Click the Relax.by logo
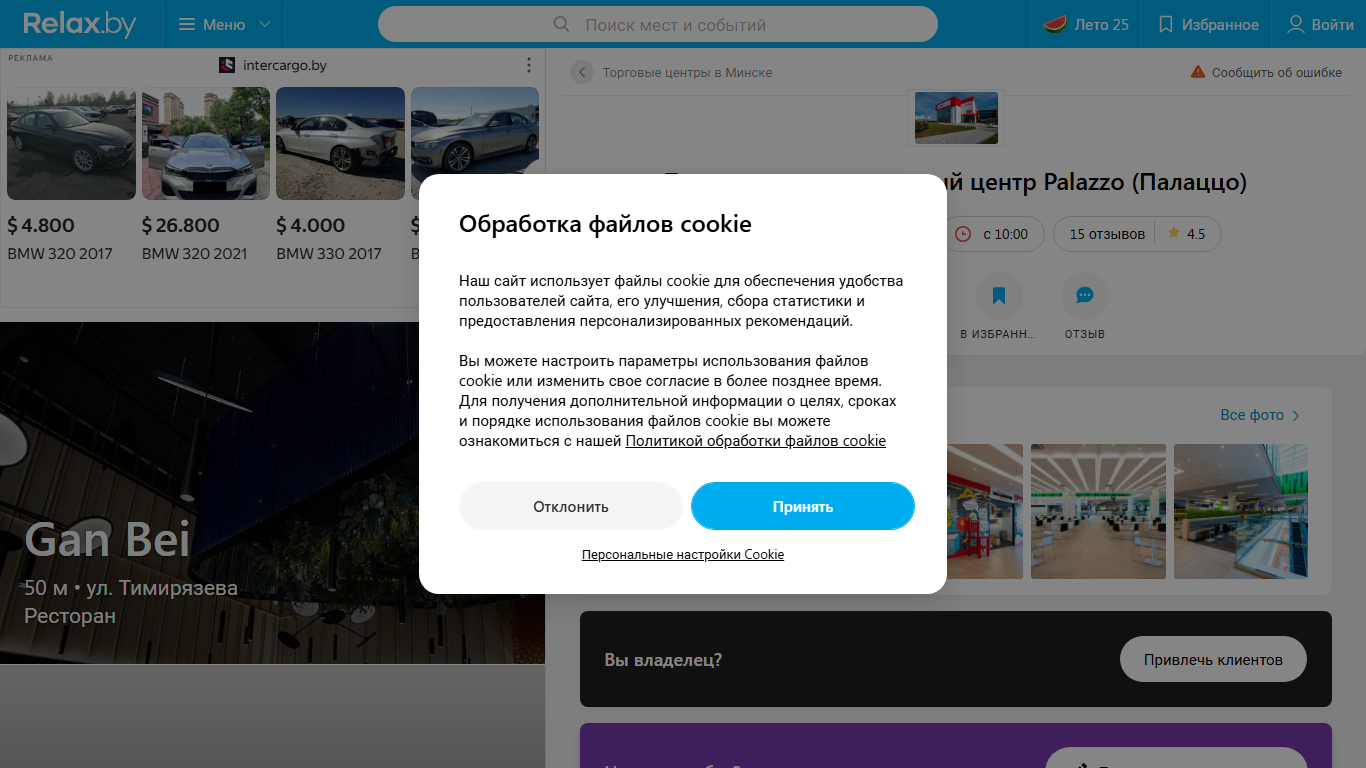The width and height of the screenshot is (1366, 768). click(x=80, y=24)
